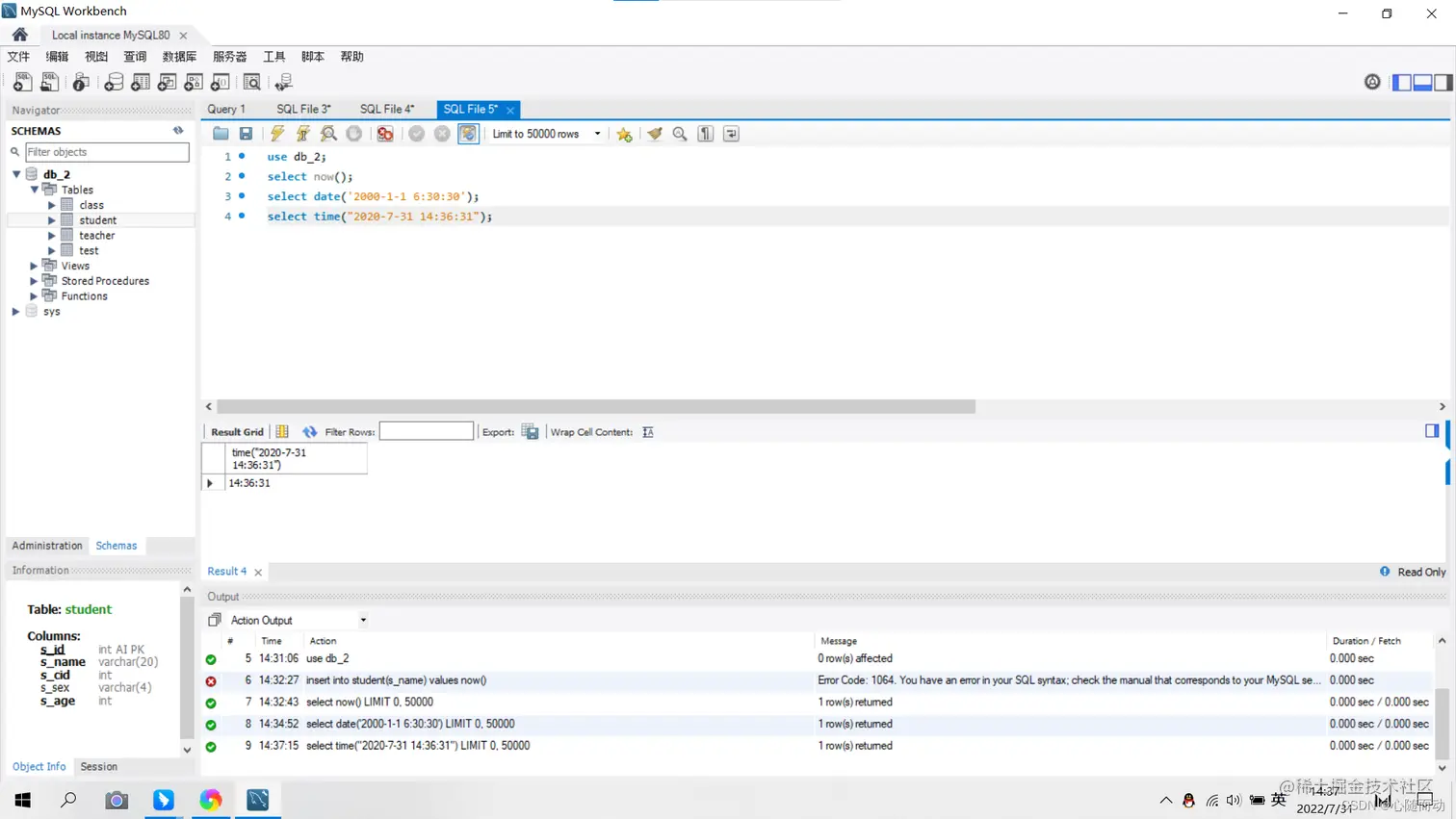Click the Filter Rows input
The image size is (1456, 819).
pyautogui.click(x=427, y=431)
